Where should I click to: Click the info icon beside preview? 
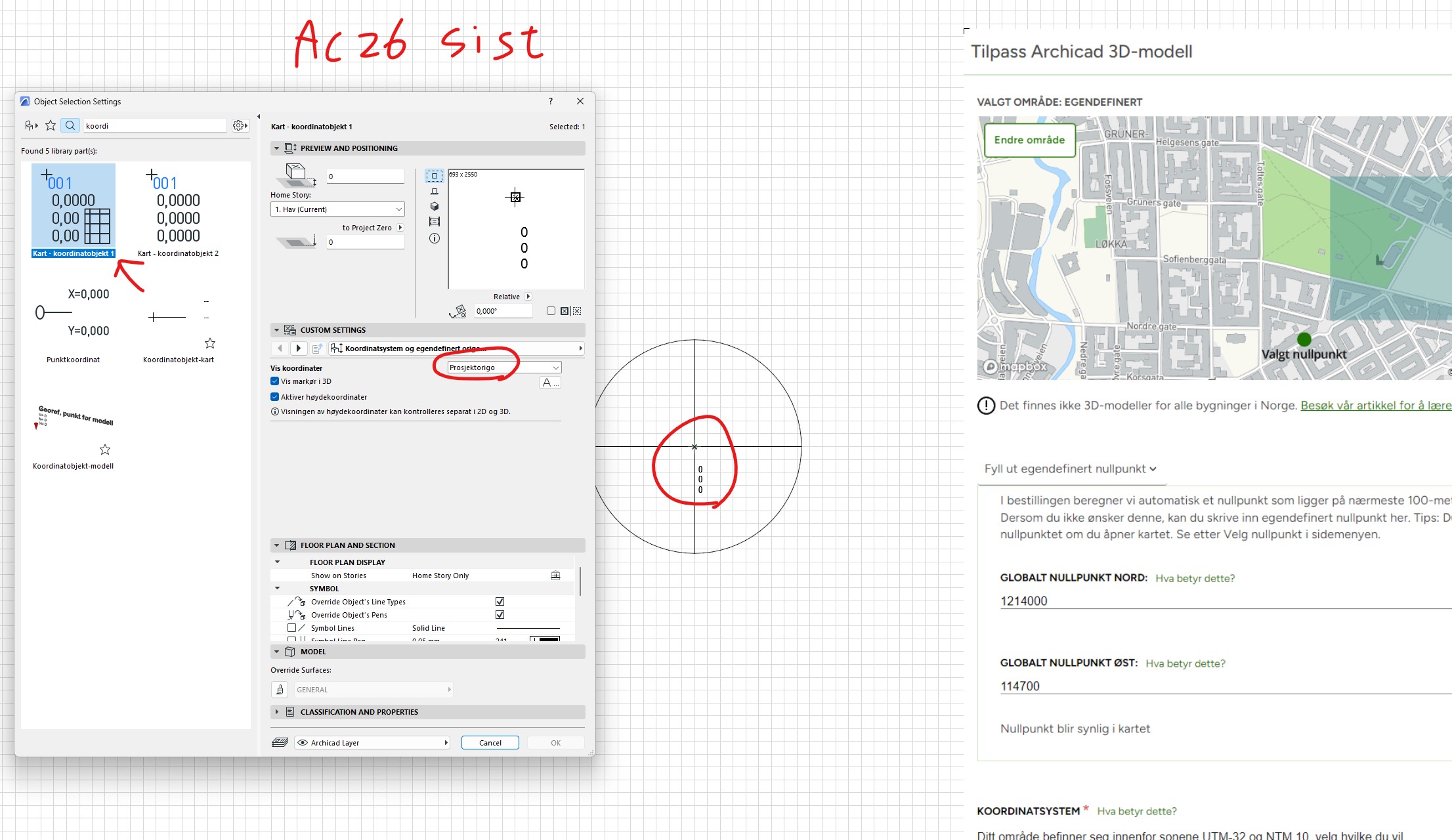coord(434,238)
